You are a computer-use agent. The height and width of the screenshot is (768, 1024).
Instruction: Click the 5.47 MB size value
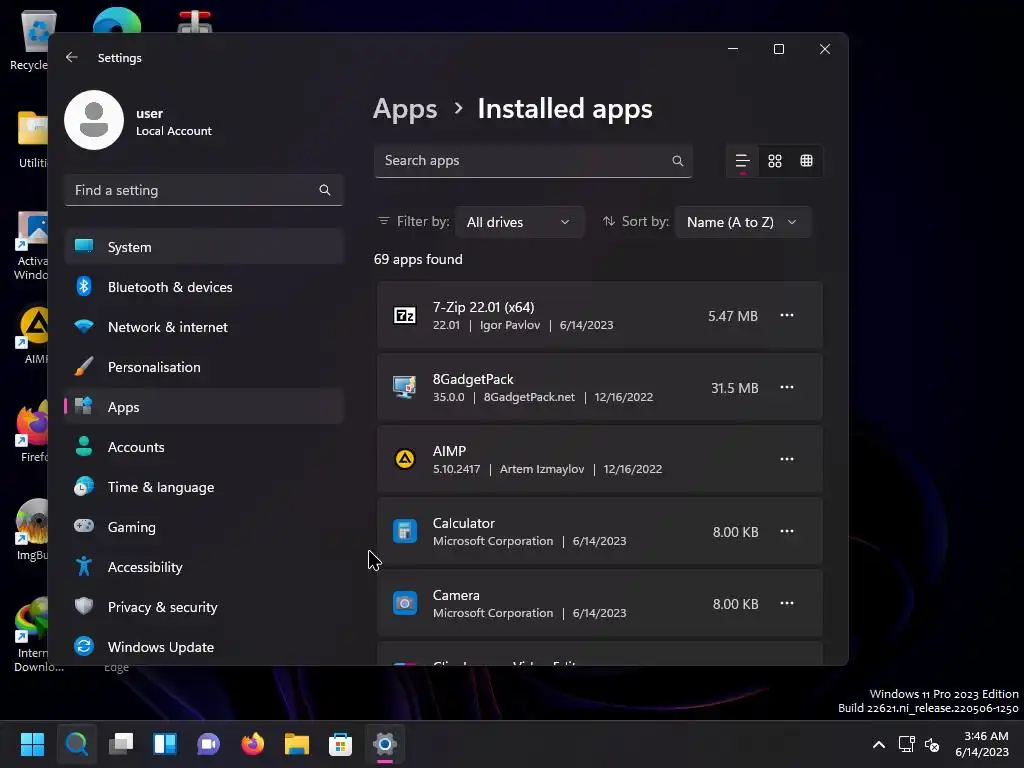click(x=733, y=316)
